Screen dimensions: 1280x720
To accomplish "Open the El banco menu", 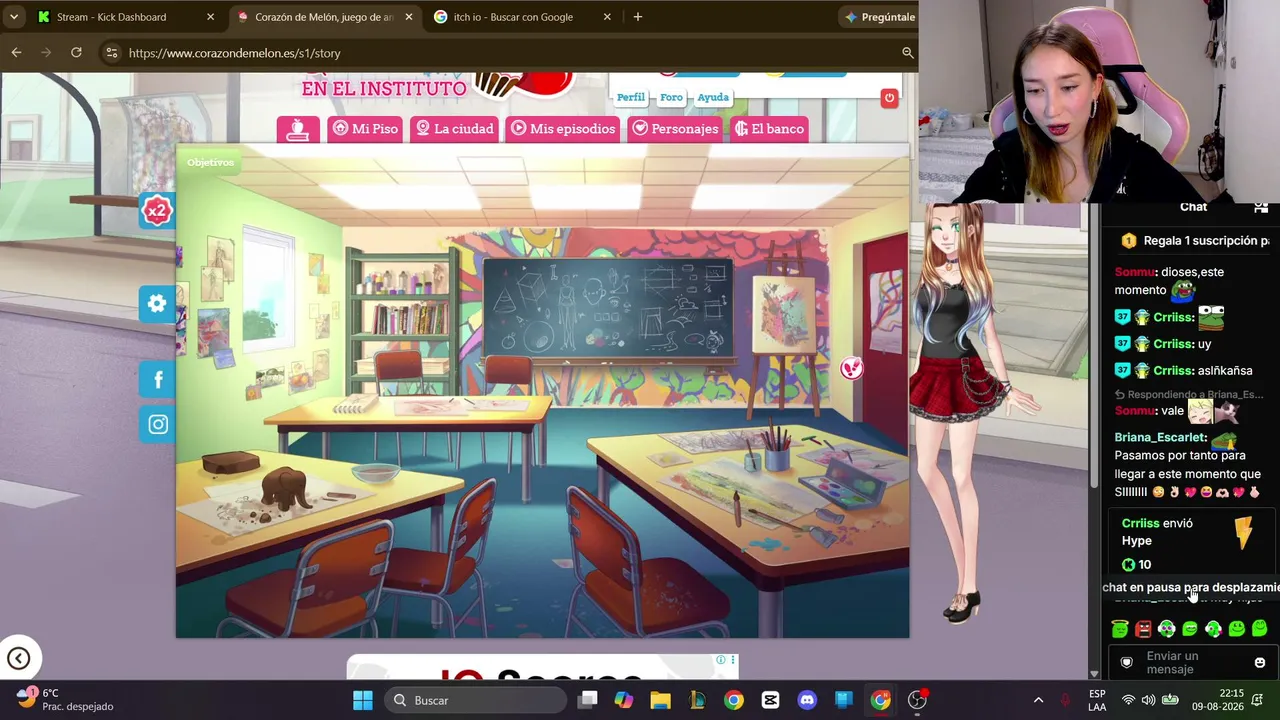I will [x=769, y=129].
